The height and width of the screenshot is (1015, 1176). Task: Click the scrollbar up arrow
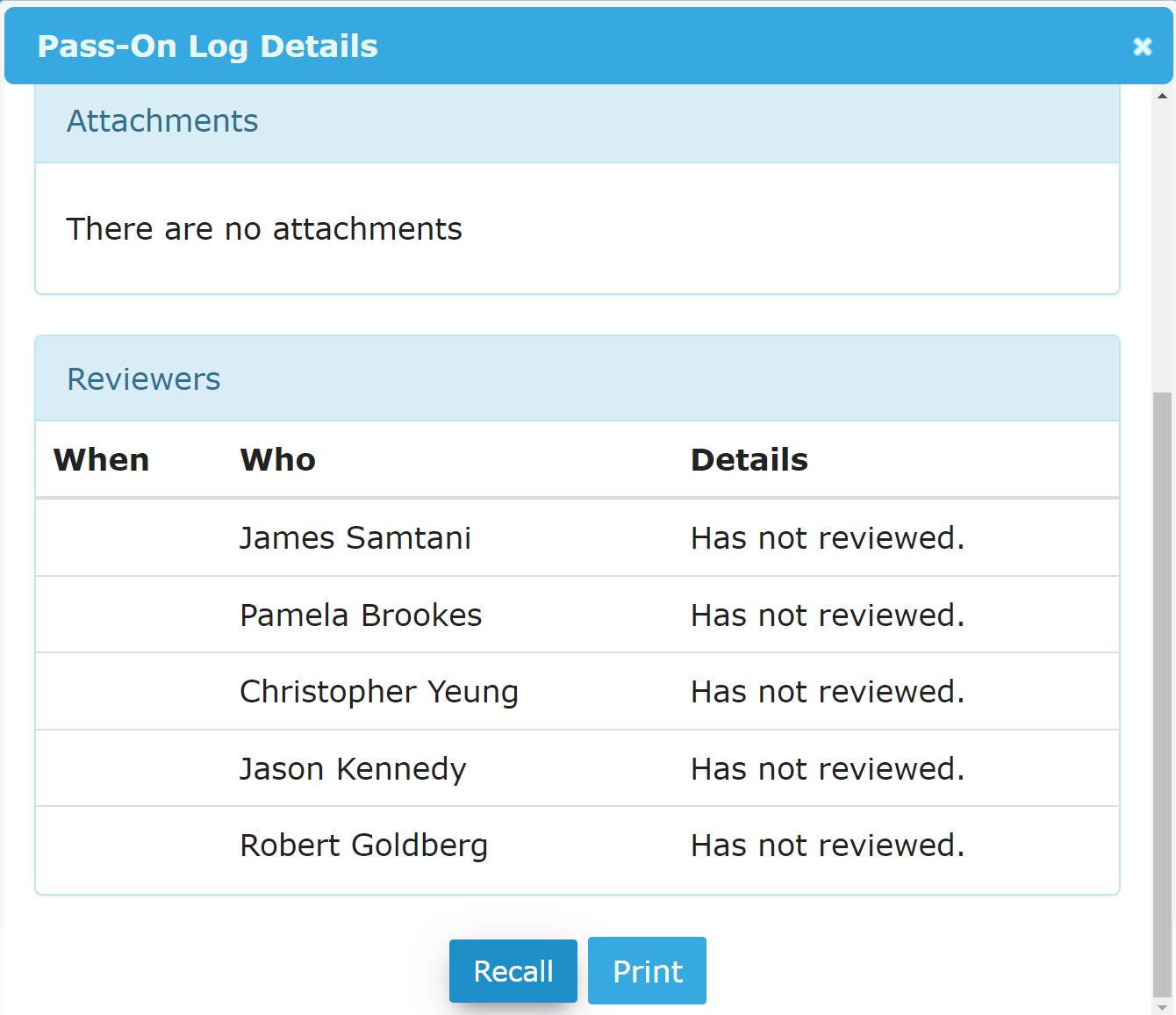click(1163, 95)
